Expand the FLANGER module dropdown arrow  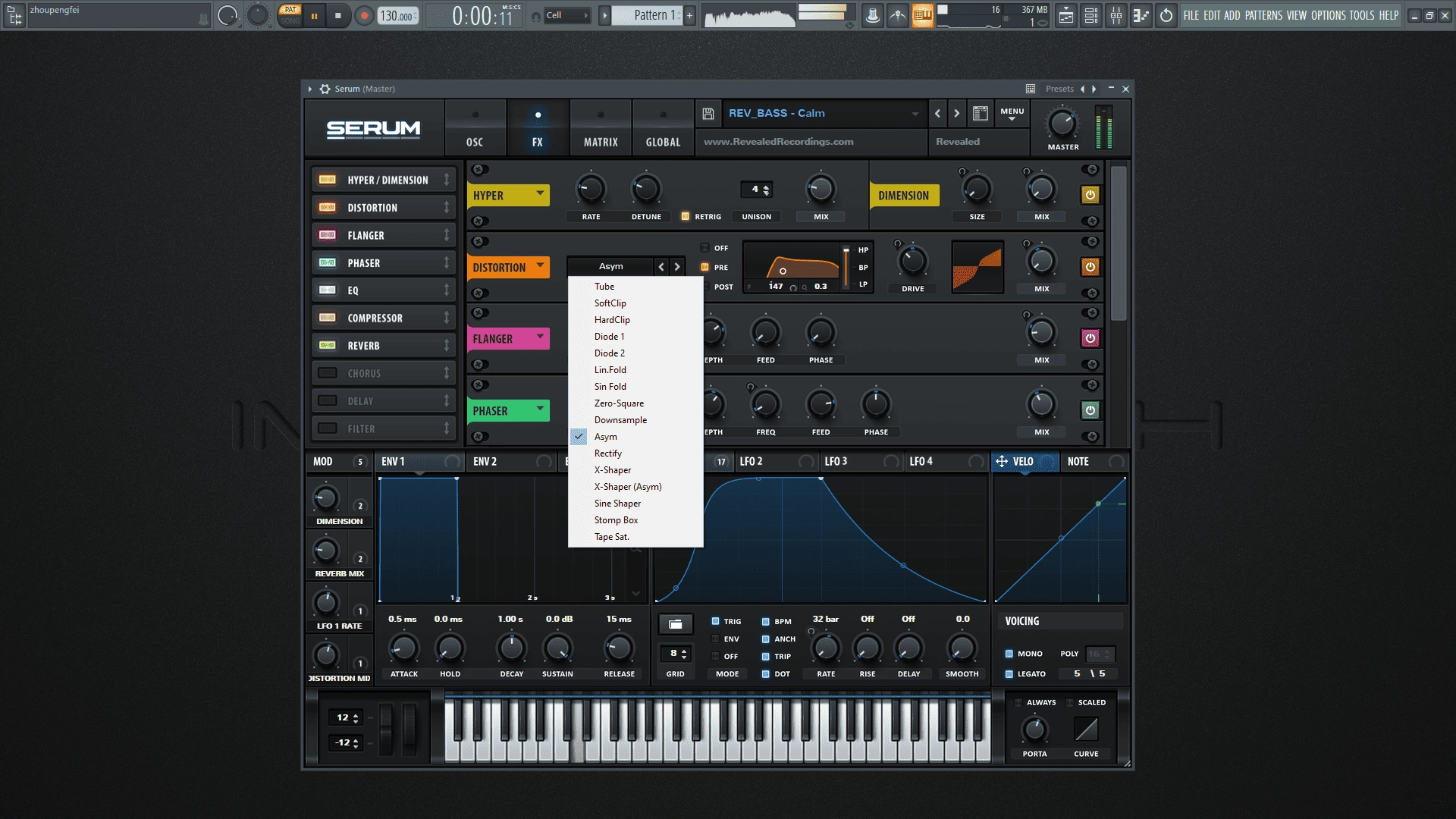pyautogui.click(x=540, y=337)
